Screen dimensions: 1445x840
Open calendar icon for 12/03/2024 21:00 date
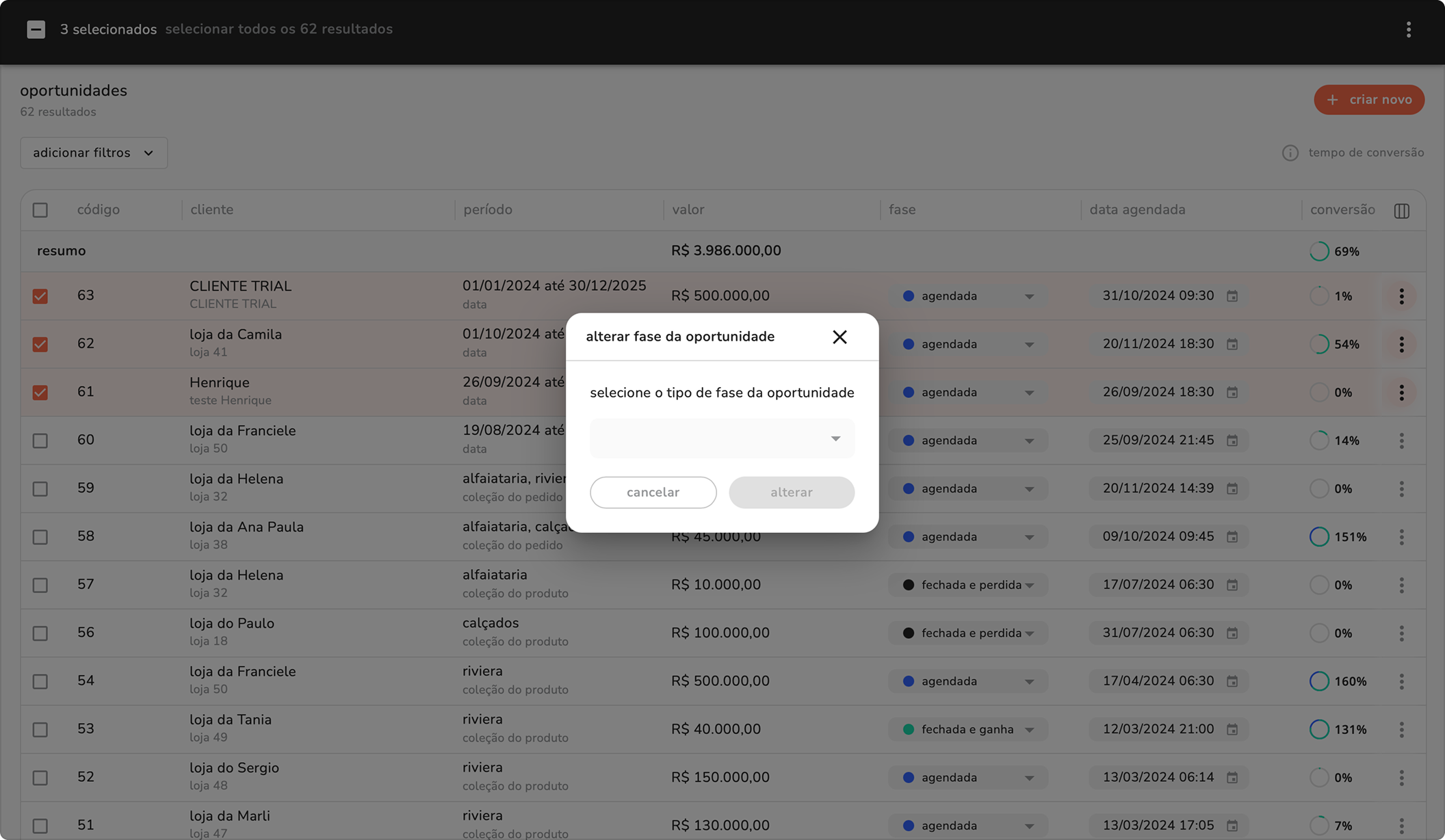tap(1232, 729)
